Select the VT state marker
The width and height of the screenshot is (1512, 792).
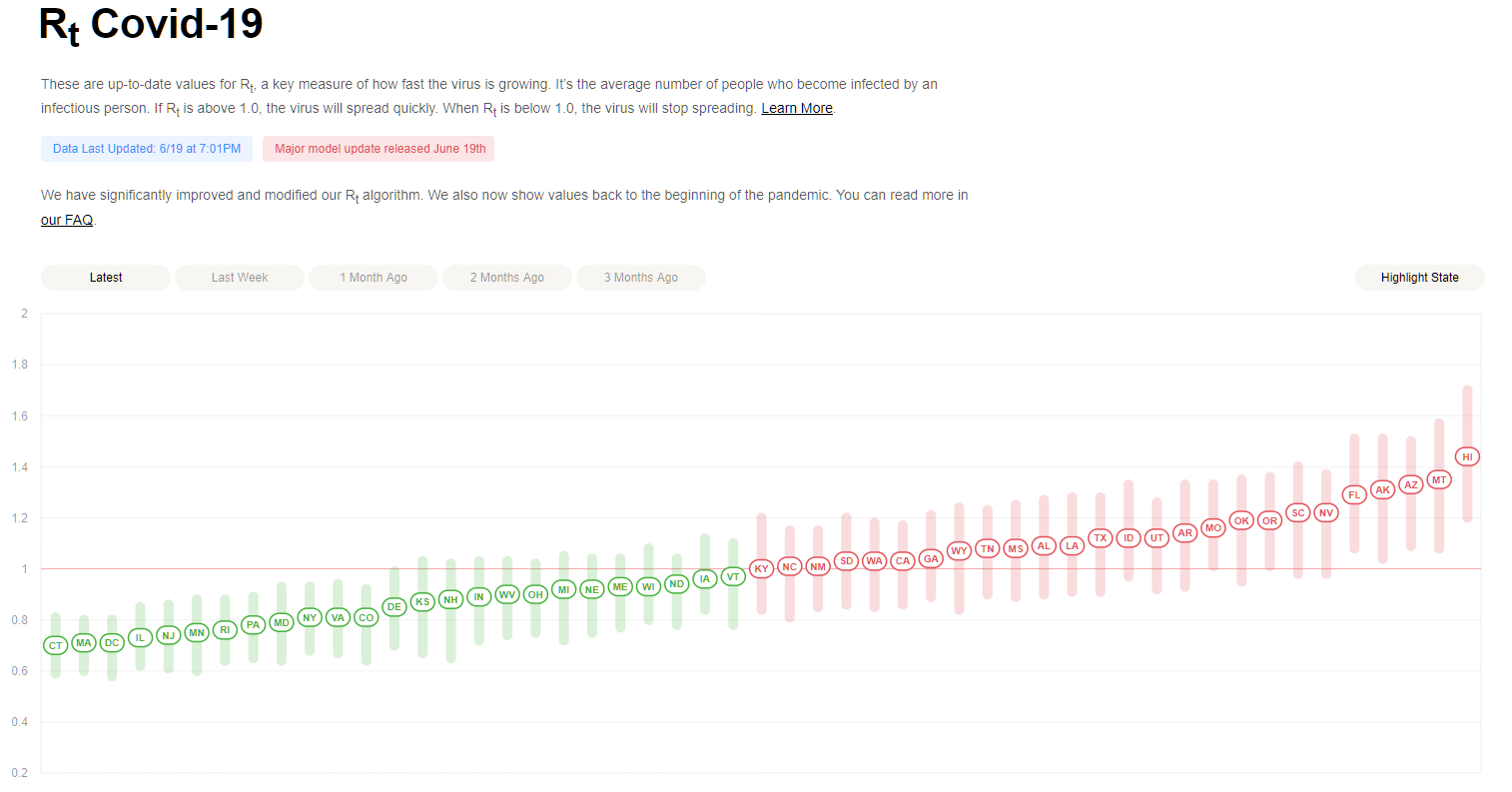tap(733, 576)
